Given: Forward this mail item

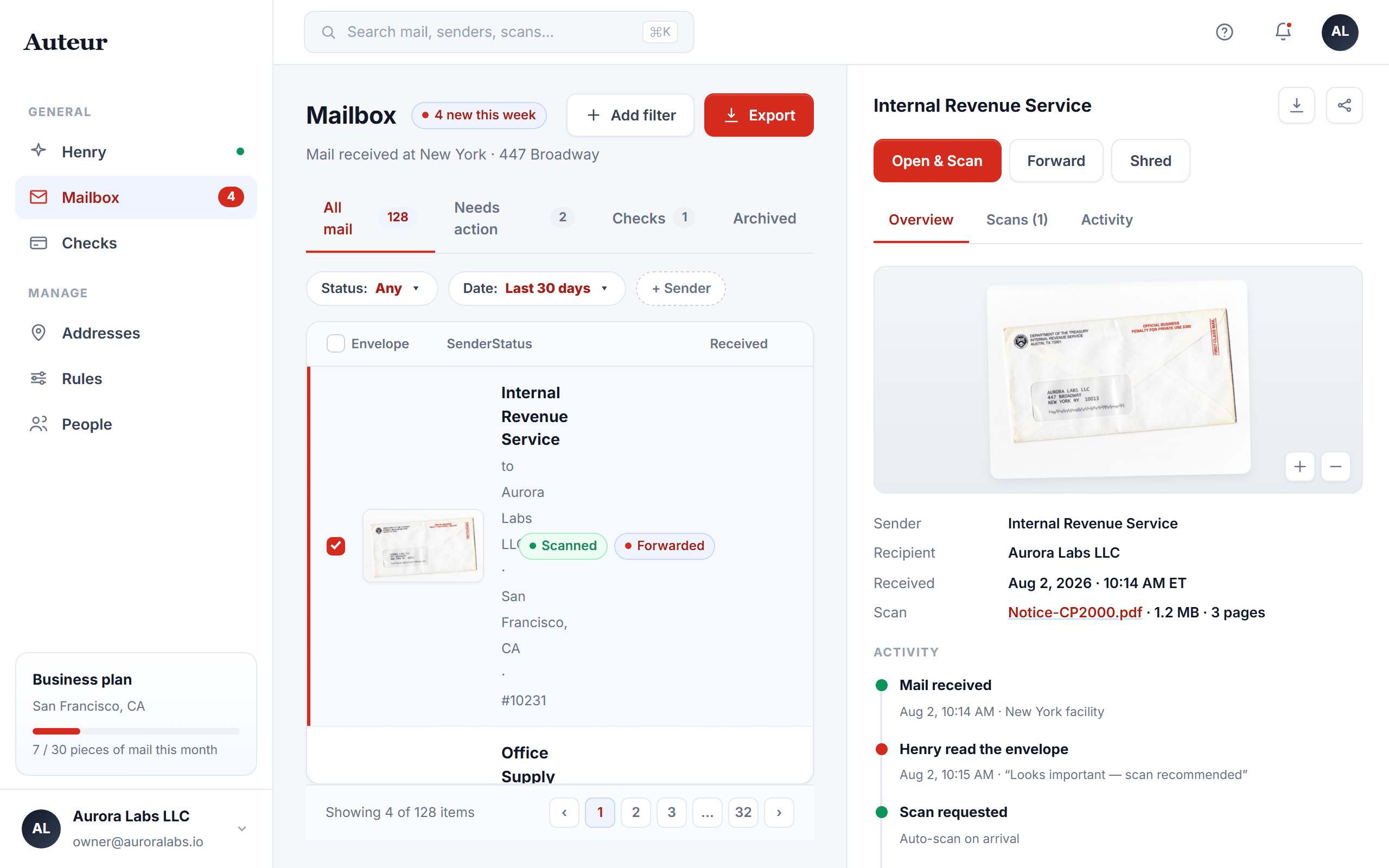Looking at the screenshot, I should (1056, 161).
